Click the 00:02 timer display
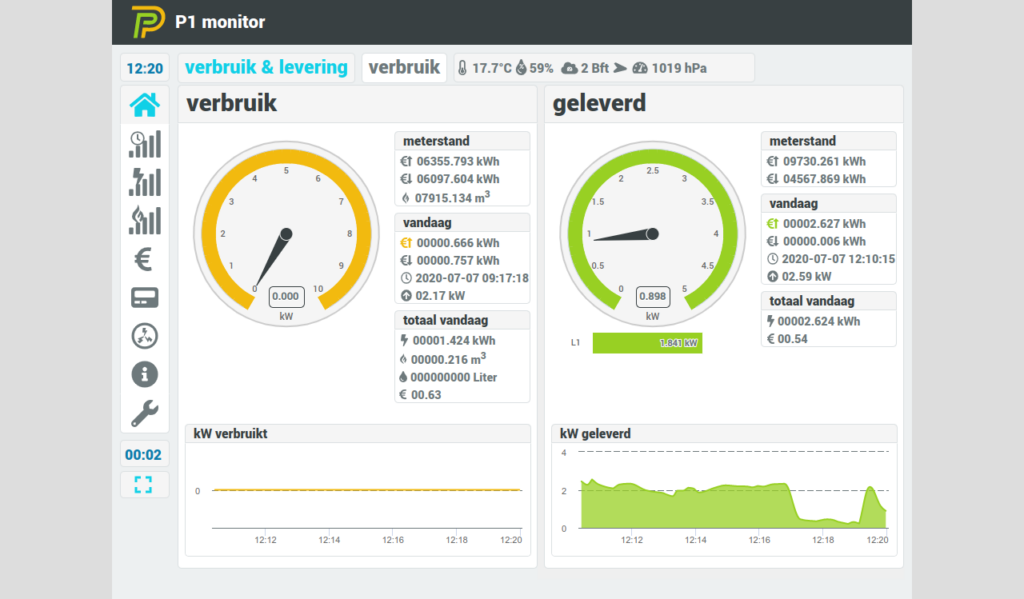This screenshot has height=599, width=1024. coord(144,455)
